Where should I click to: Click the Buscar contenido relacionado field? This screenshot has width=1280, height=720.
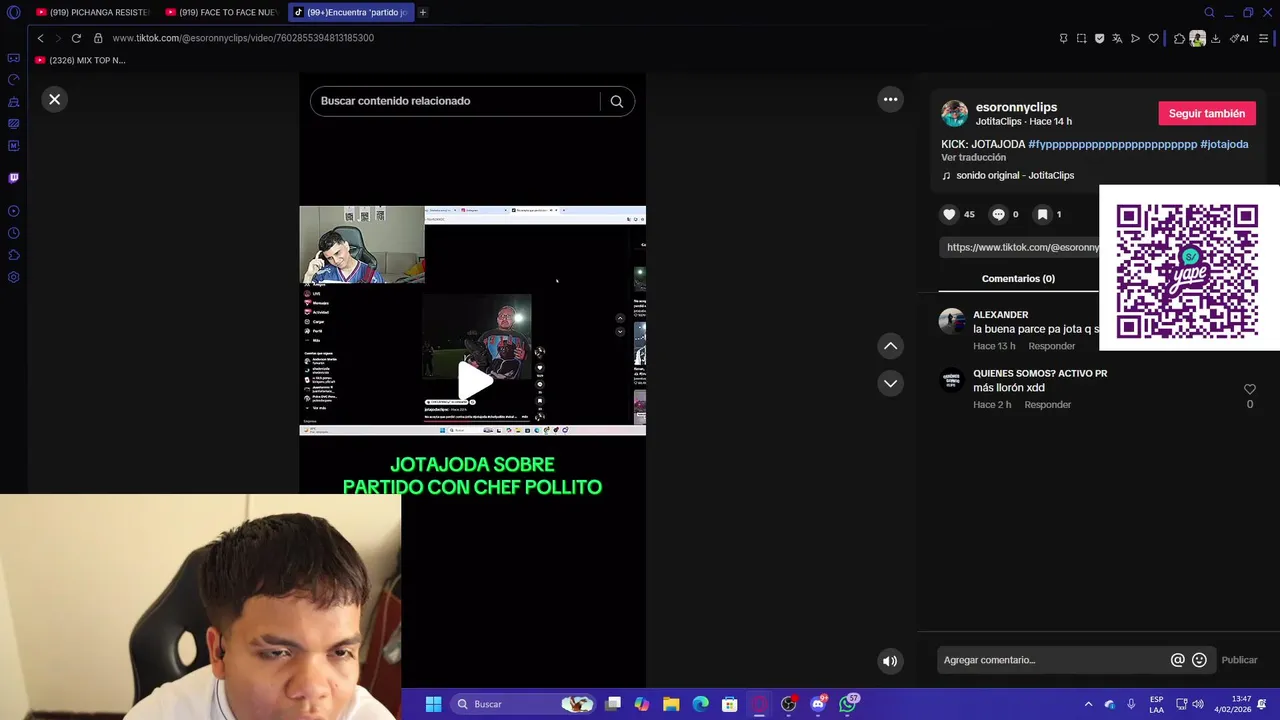(x=455, y=101)
